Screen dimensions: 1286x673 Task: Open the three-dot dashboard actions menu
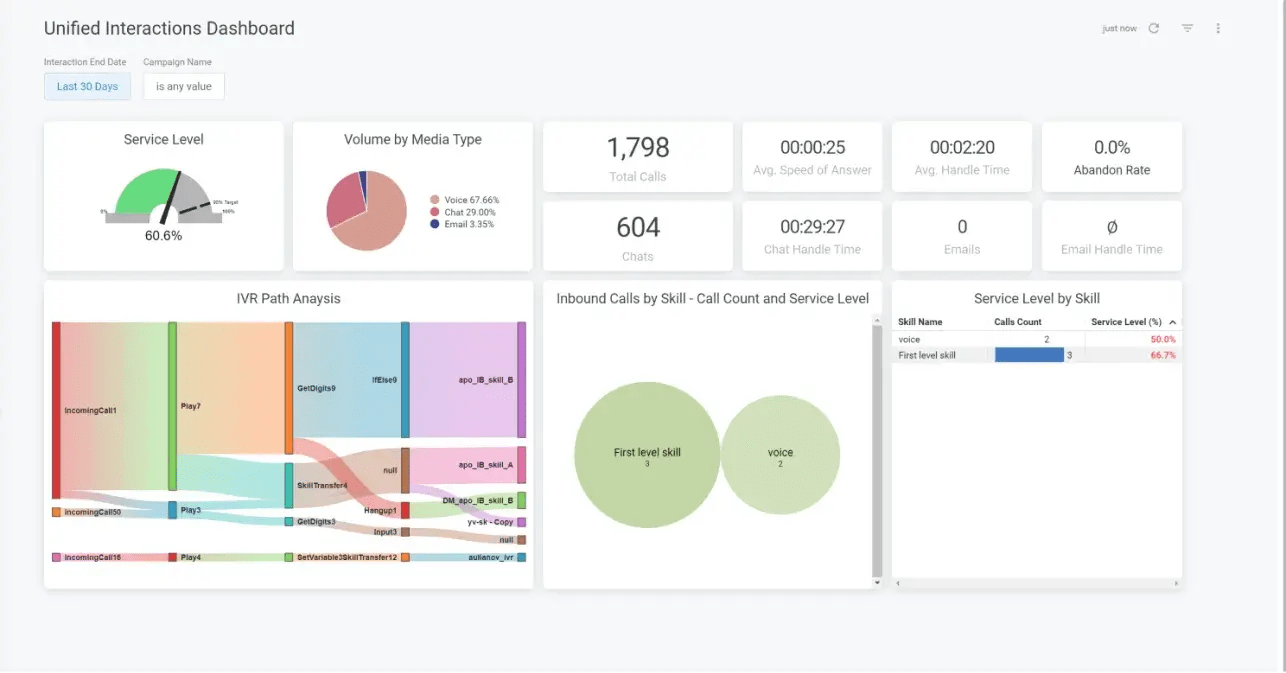tap(1218, 28)
